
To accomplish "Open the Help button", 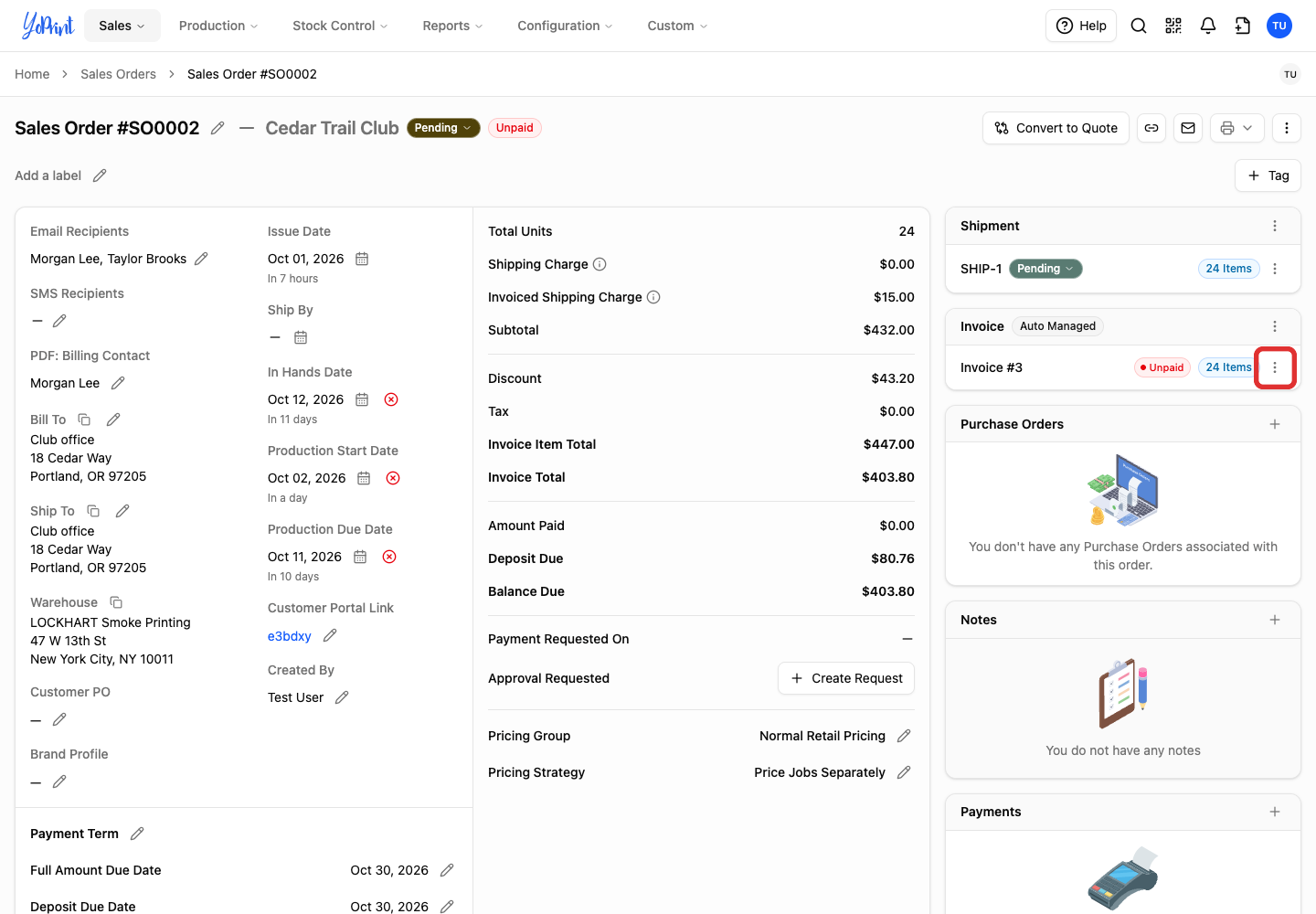I will click(1081, 26).
